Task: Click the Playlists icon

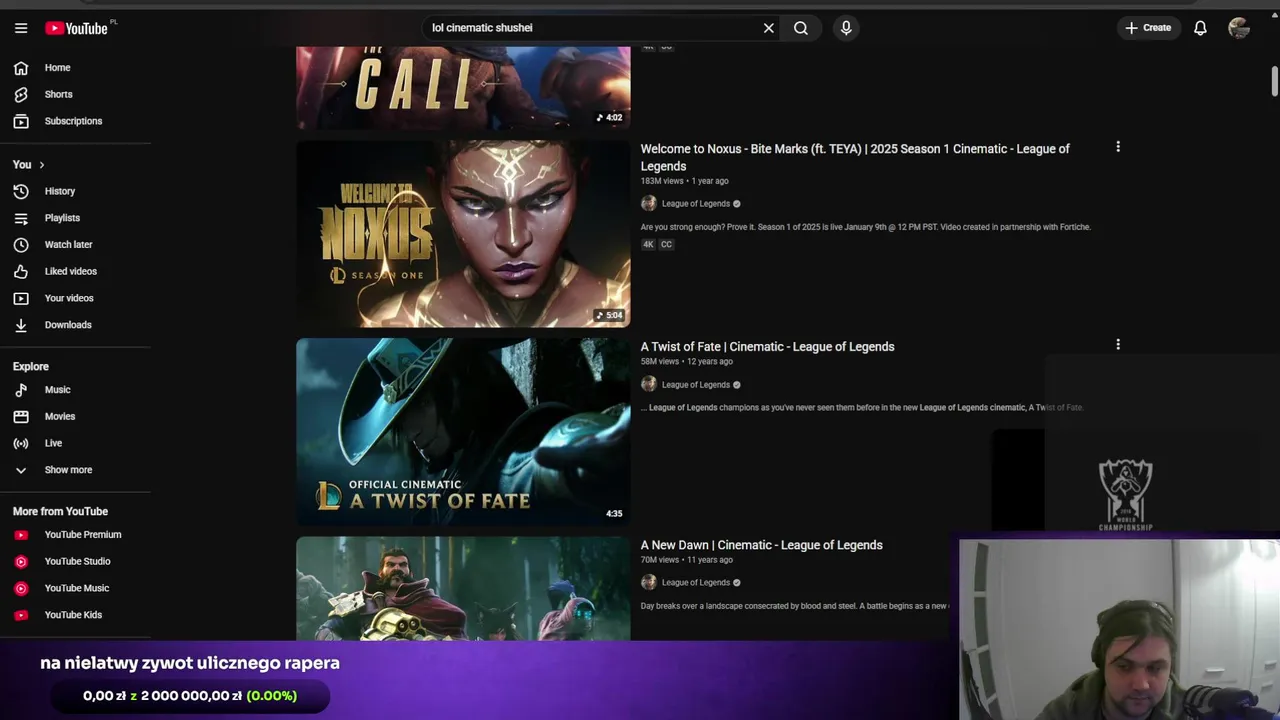Action: click(21, 218)
